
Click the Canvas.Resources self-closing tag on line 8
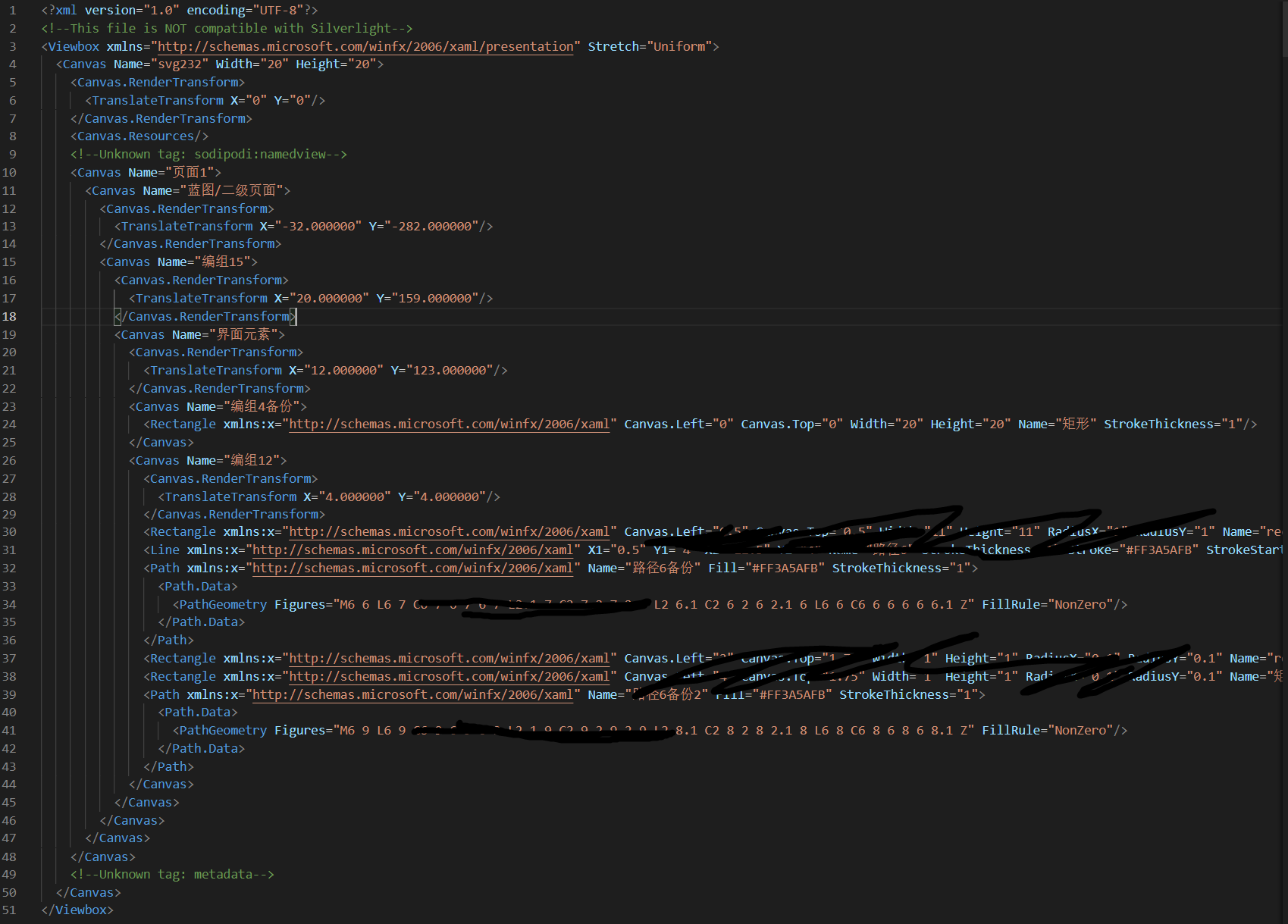click(139, 136)
